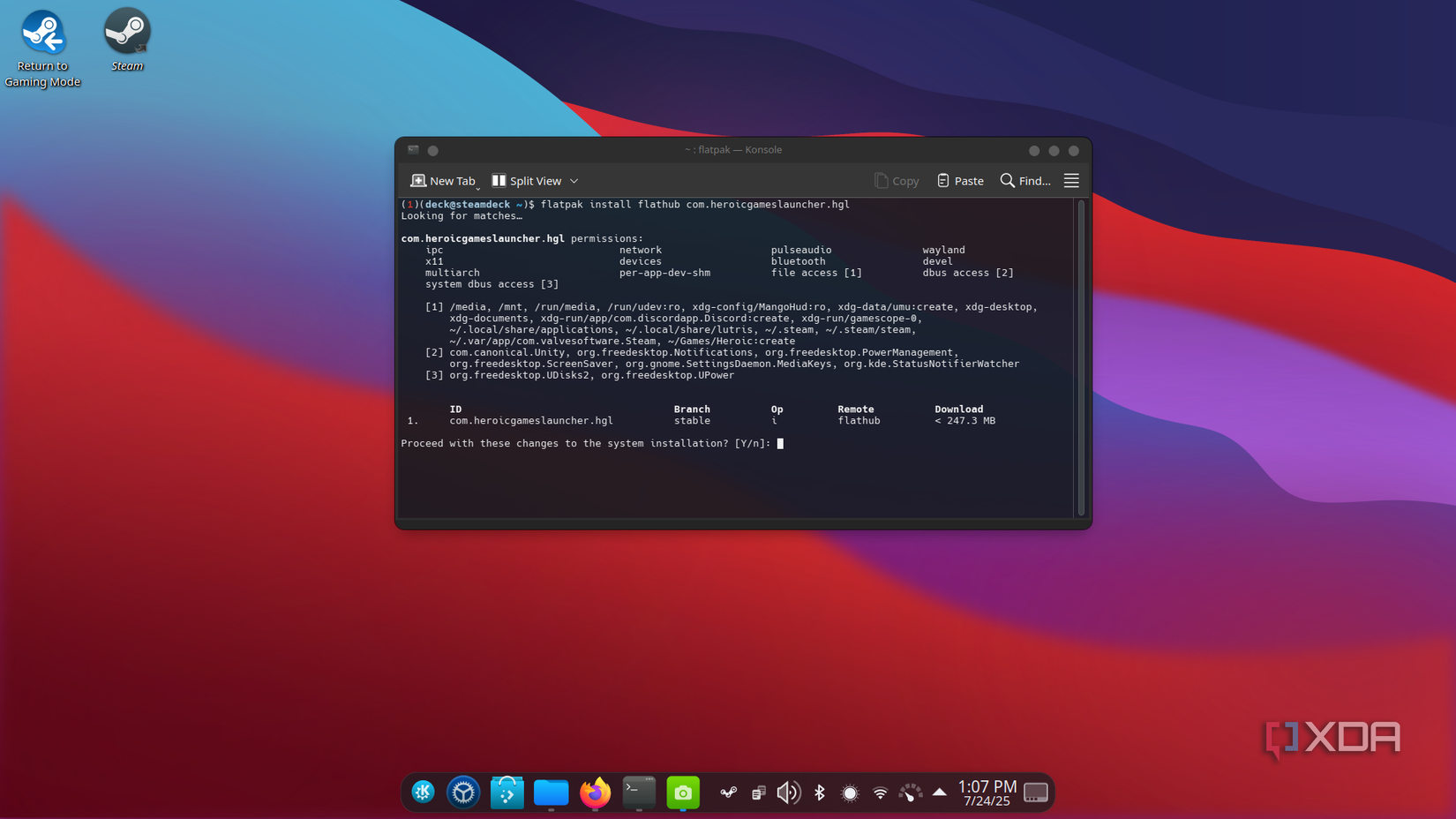
Task: Open the green screenshot camera app
Action: [683, 793]
